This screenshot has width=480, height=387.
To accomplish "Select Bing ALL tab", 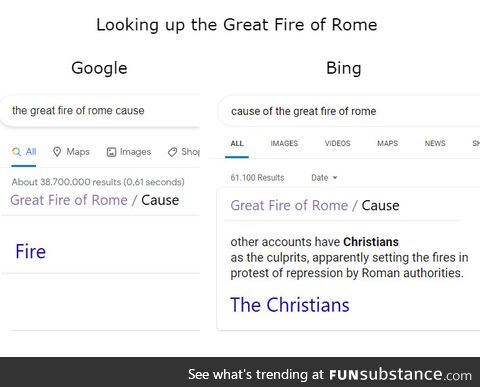I will coord(237,144).
